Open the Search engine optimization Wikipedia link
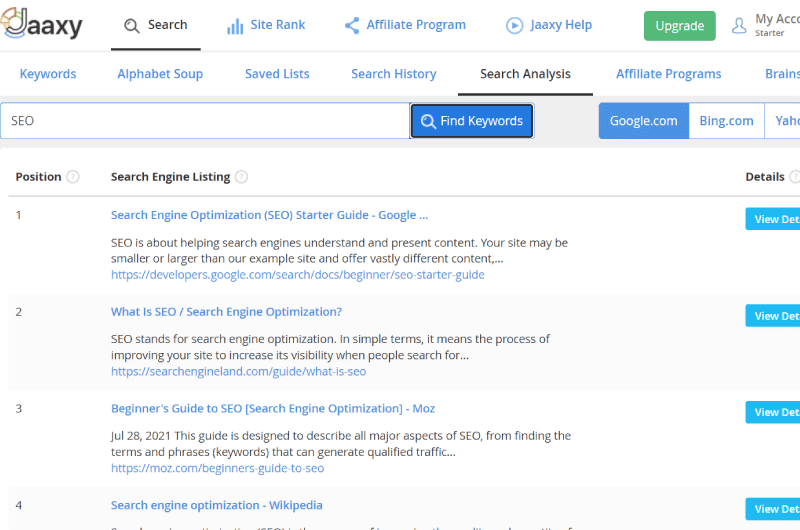The width and height of the screenshot is (800, 530). (216, 506)
